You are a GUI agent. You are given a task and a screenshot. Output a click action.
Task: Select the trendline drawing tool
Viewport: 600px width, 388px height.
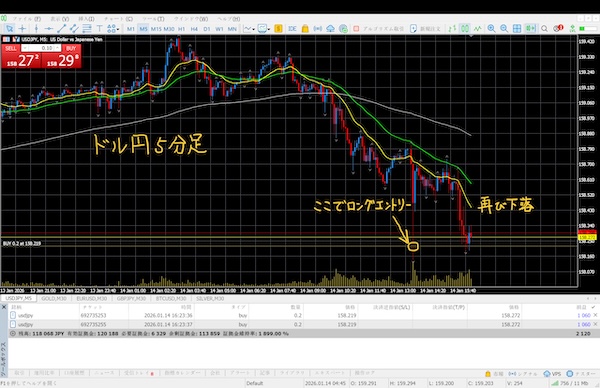tap(61, 29)
